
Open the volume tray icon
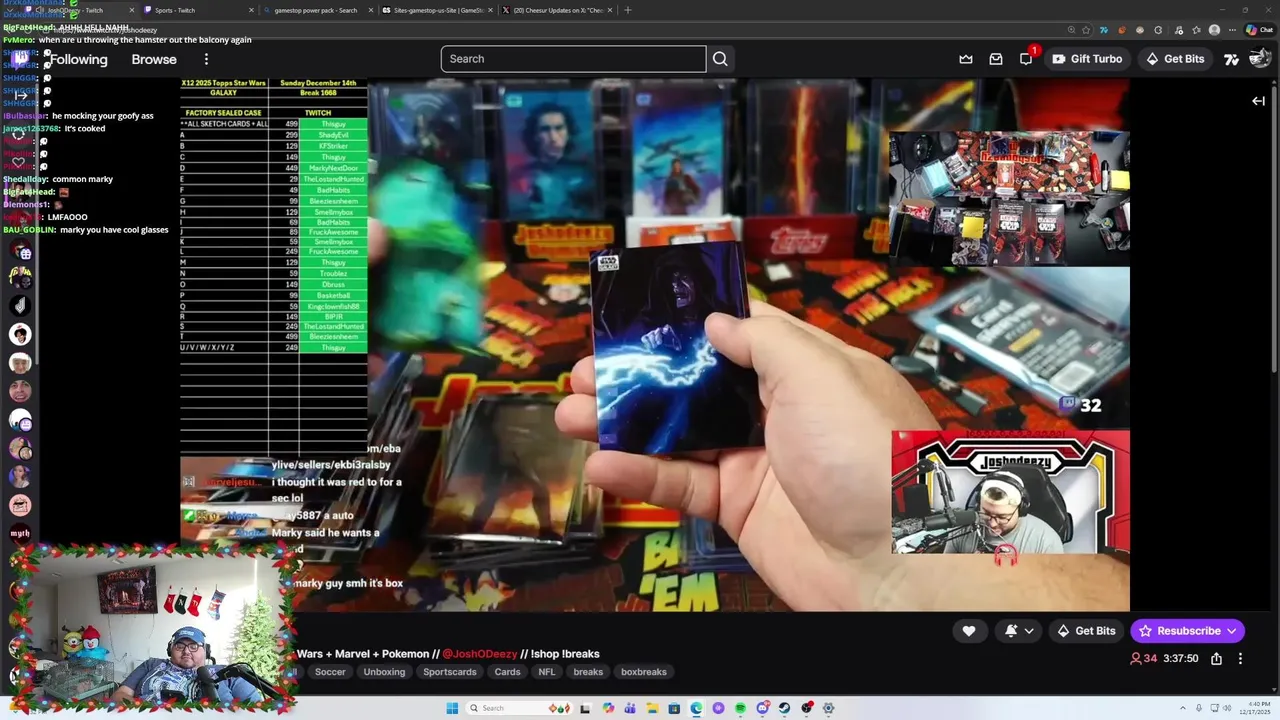coord(1227,708)
